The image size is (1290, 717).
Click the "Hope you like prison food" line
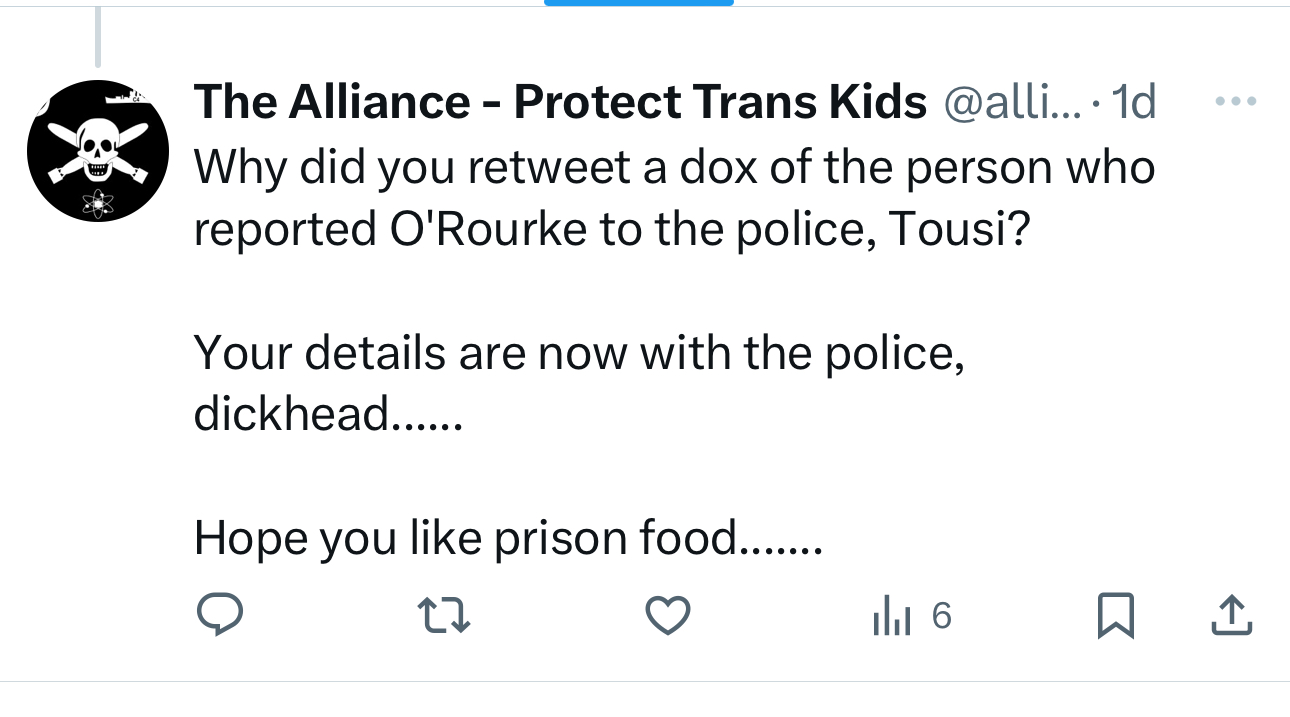508,538
